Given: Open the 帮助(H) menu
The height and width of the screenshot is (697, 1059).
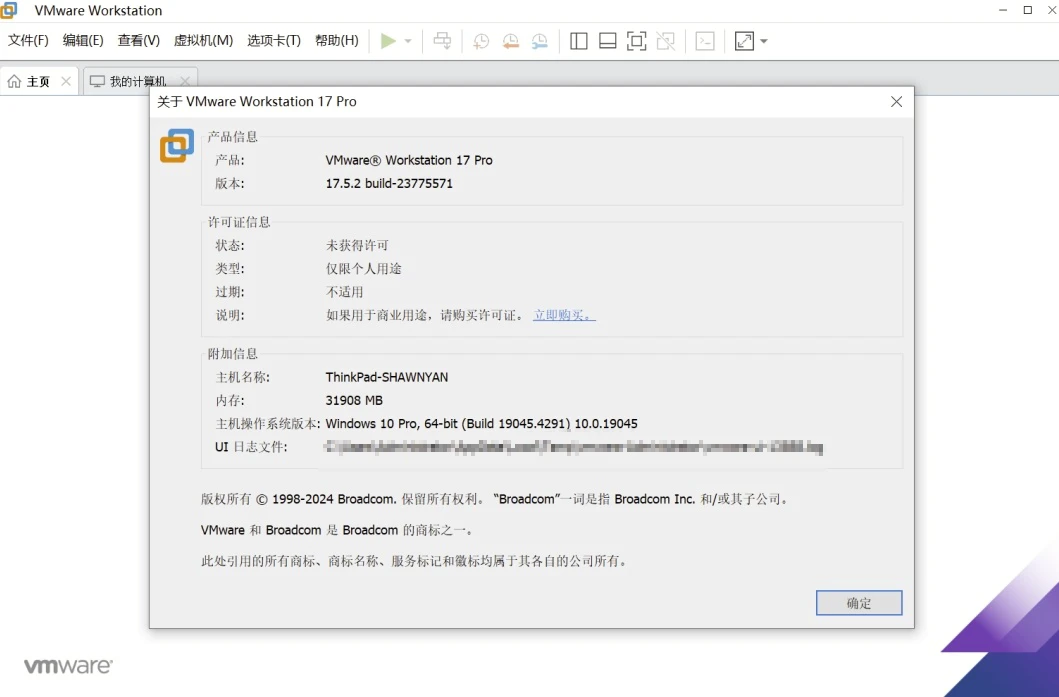Looking at the screenshot, I should [336, 41].
